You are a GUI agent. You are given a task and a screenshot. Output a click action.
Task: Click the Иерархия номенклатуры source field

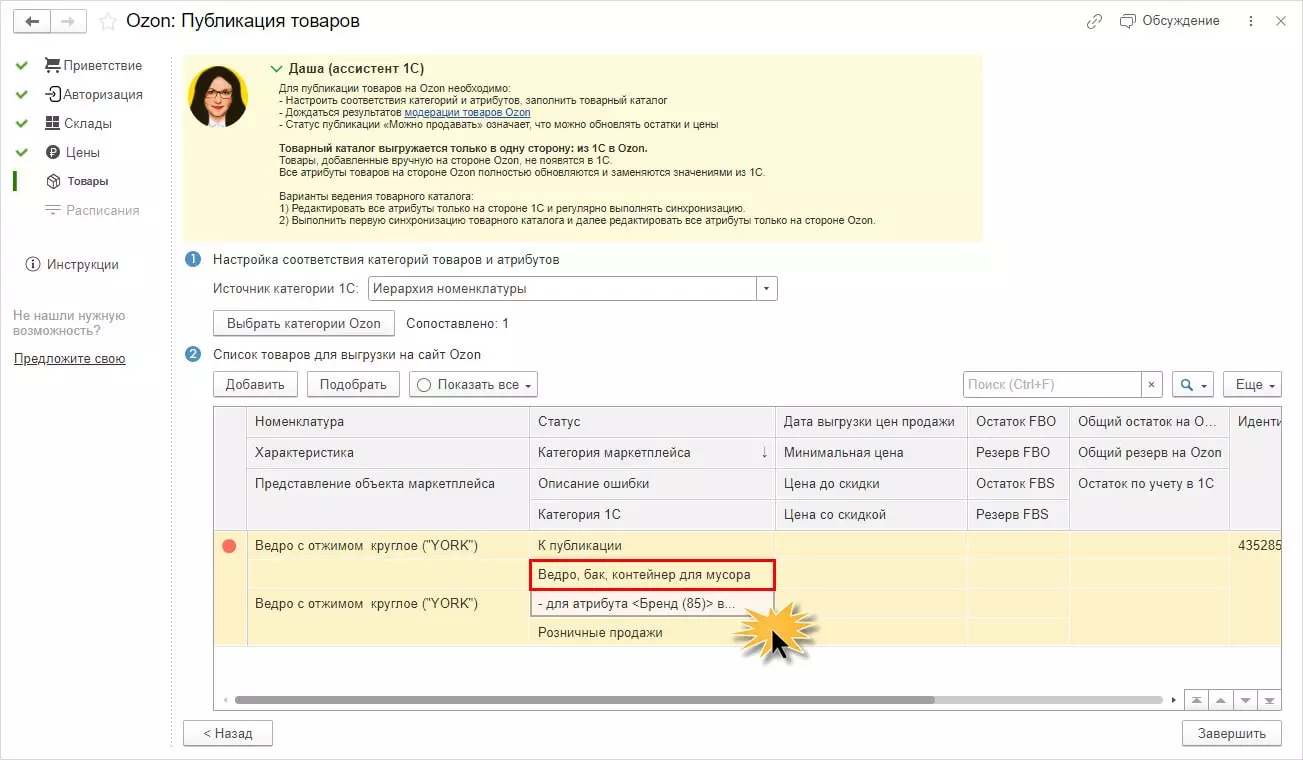(563, 289)
